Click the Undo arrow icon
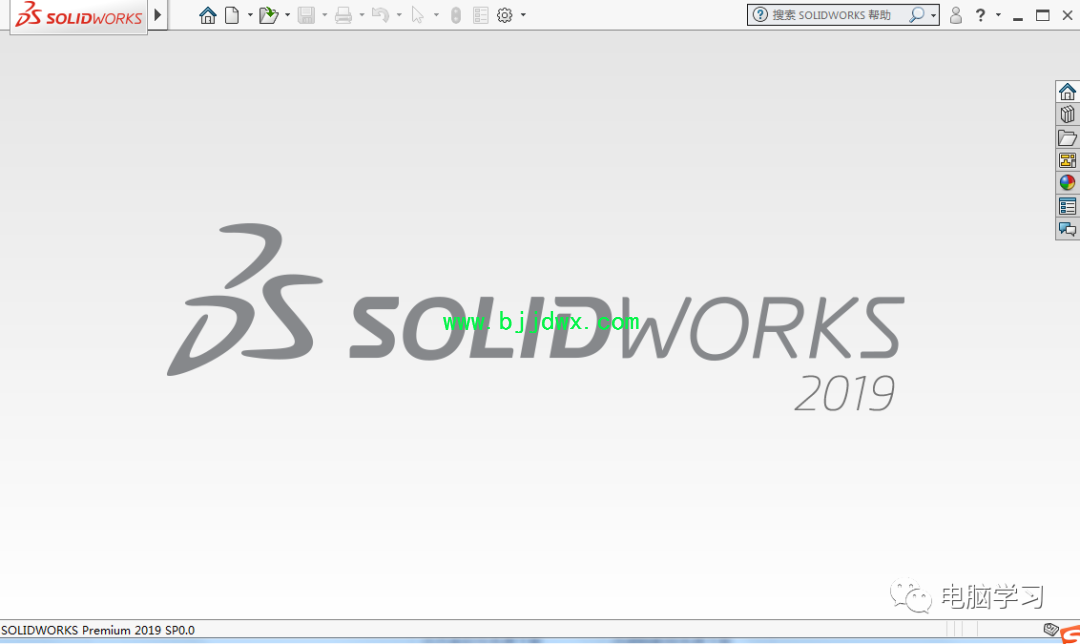The image size is (1080, 644). pos(380,15)
